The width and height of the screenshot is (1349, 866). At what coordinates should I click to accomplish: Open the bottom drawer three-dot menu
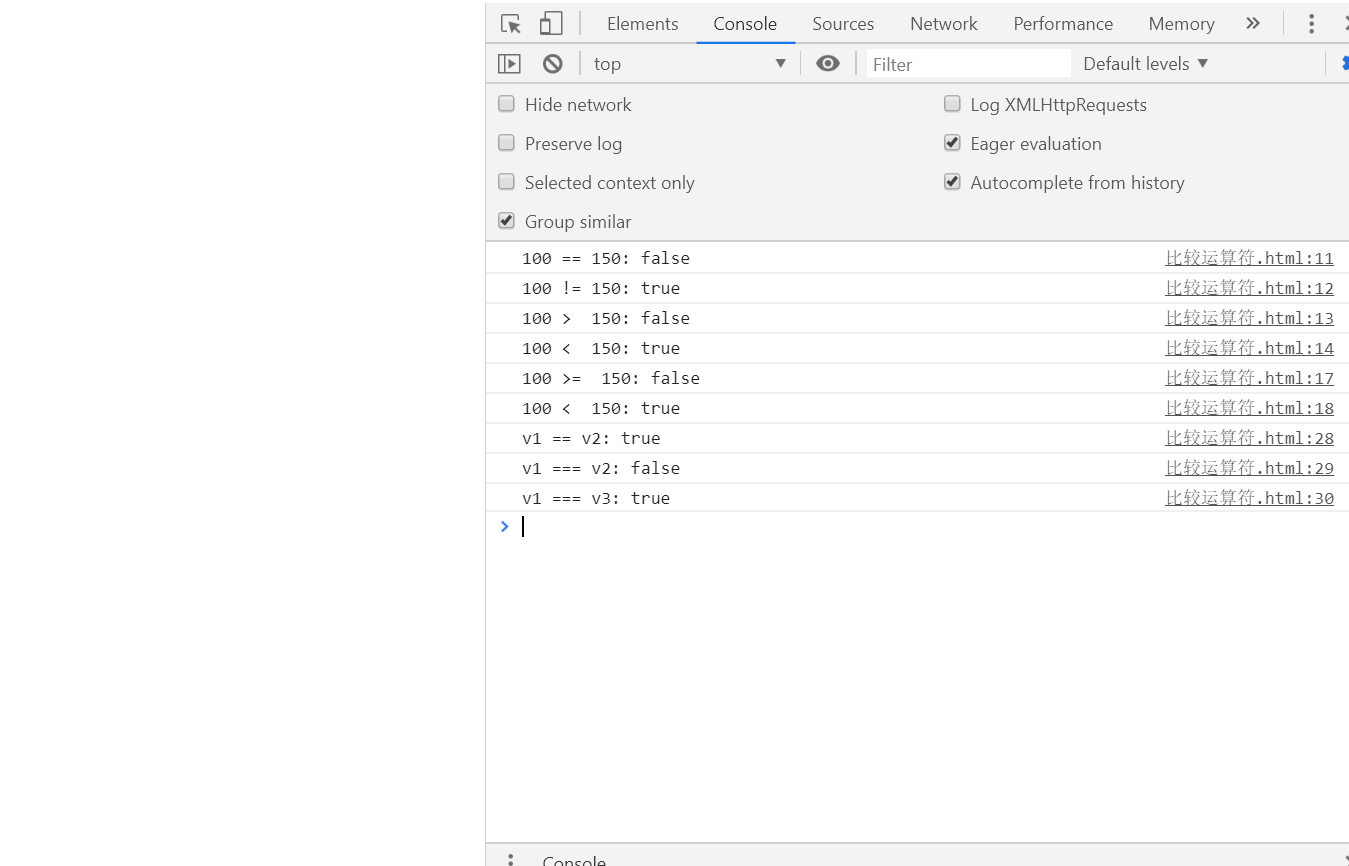[510, 860]
